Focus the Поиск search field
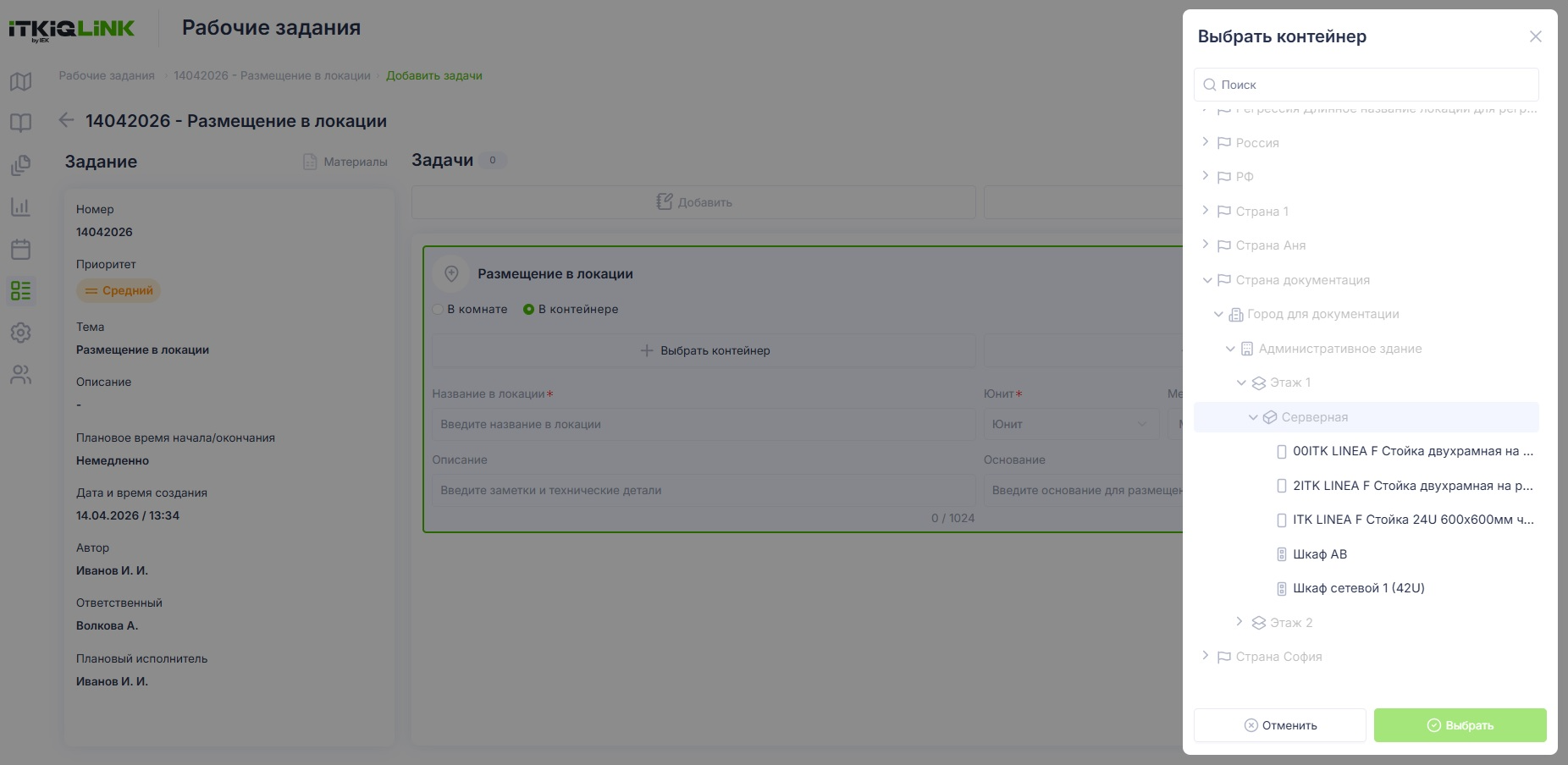 click(1366, 85)
